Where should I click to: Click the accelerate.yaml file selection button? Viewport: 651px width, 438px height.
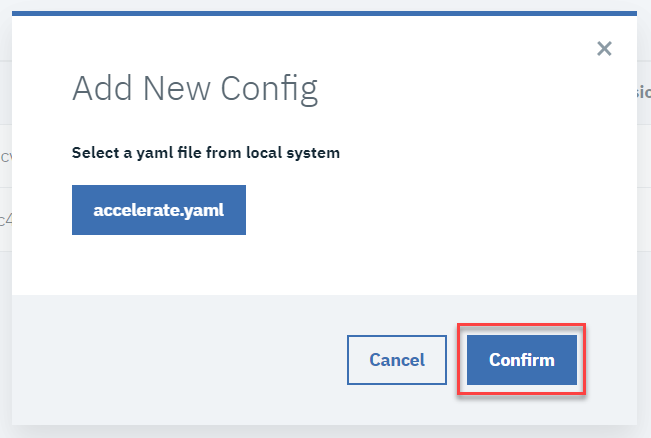point(158,210)
